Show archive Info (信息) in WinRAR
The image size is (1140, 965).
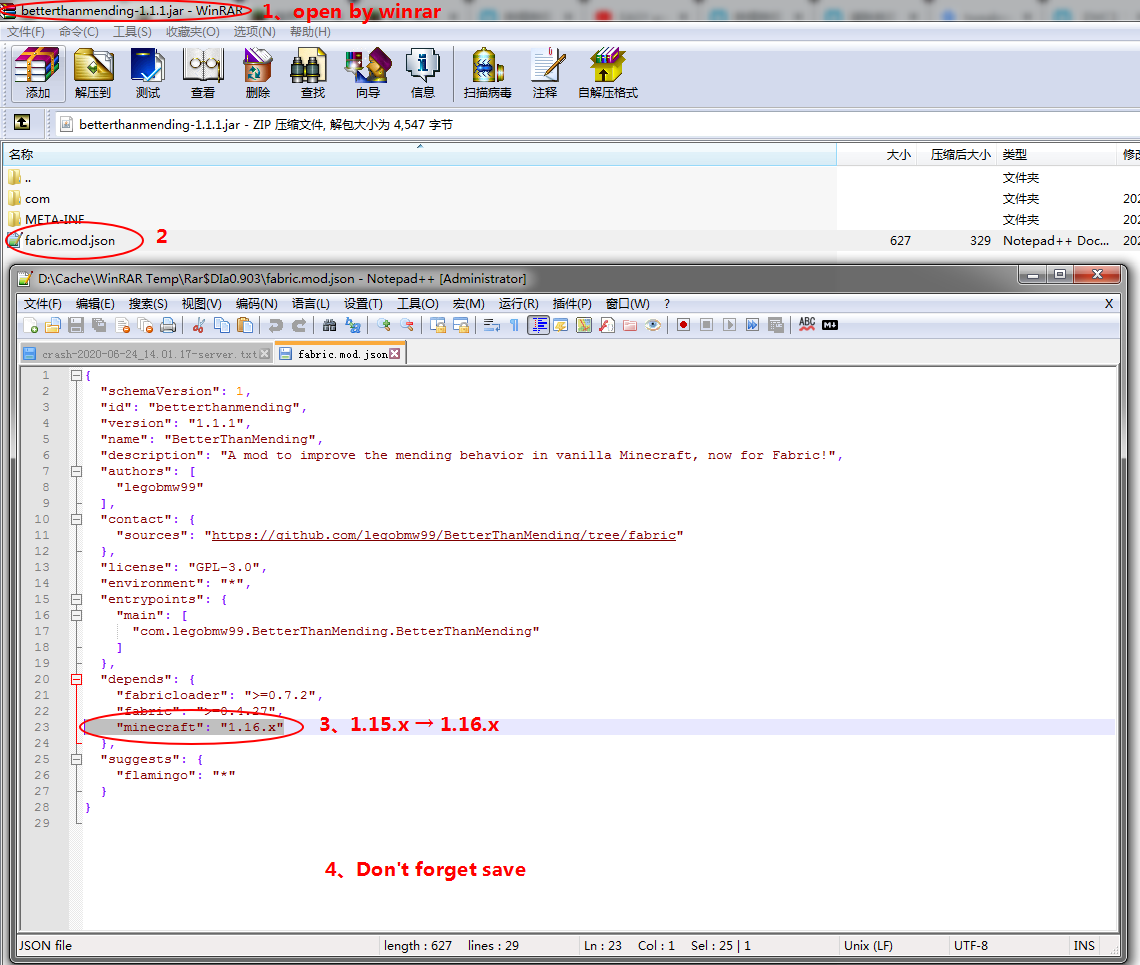pos(422,73)
